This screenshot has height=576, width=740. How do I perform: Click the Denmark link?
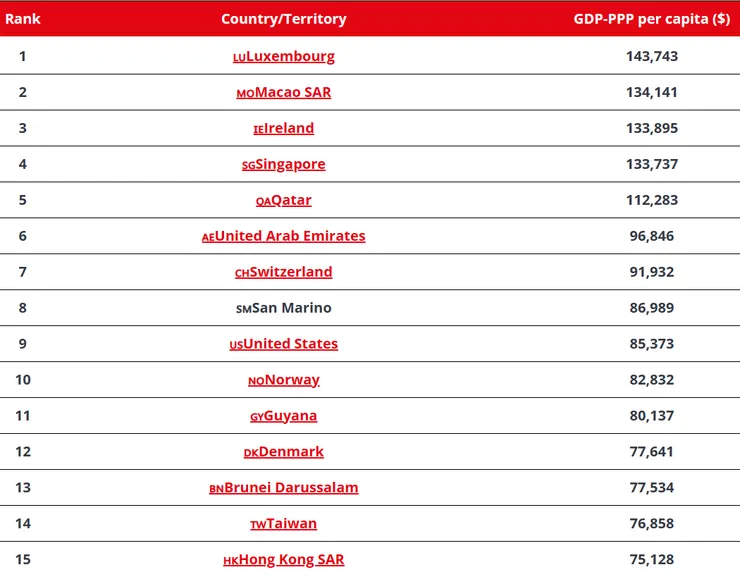(x=284, y=451)
